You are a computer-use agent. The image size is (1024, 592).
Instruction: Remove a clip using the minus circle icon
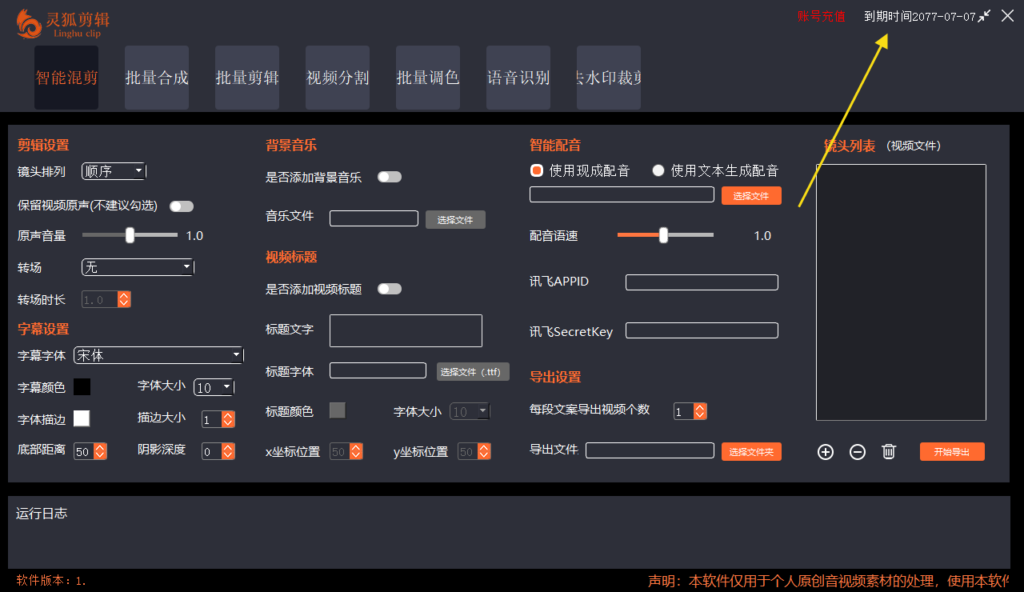[857, 452]
